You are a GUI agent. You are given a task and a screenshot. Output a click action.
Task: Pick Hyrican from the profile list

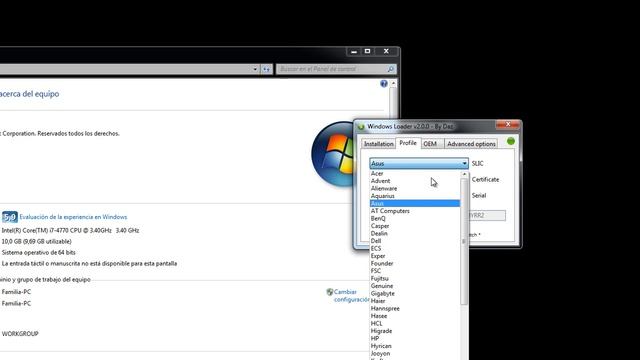415,346
